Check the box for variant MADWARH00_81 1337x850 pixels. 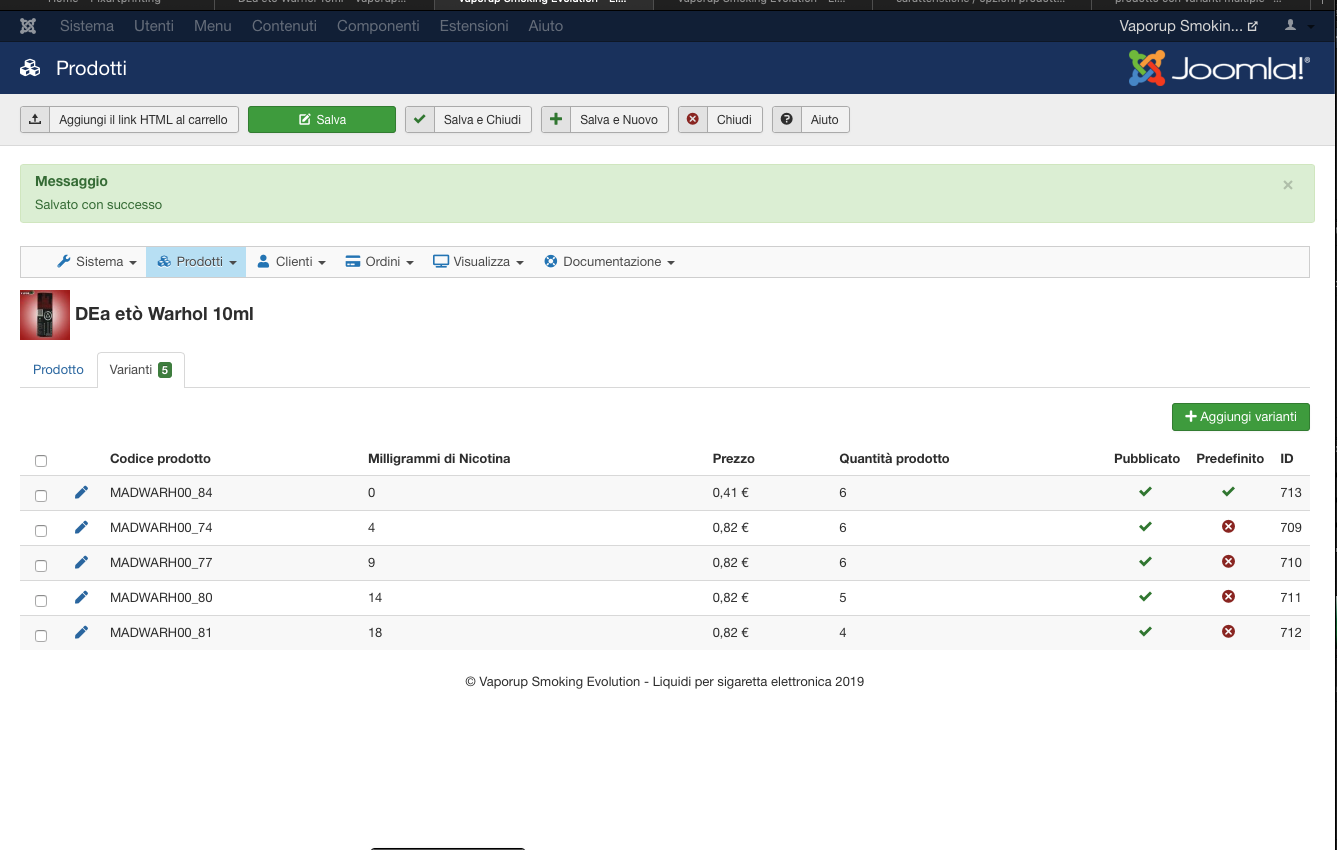point(41,636)
